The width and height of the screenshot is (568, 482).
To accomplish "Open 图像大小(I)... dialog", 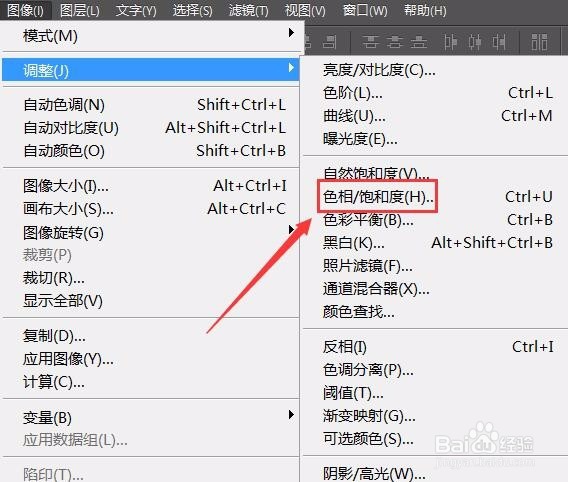I will click(150, 186).
